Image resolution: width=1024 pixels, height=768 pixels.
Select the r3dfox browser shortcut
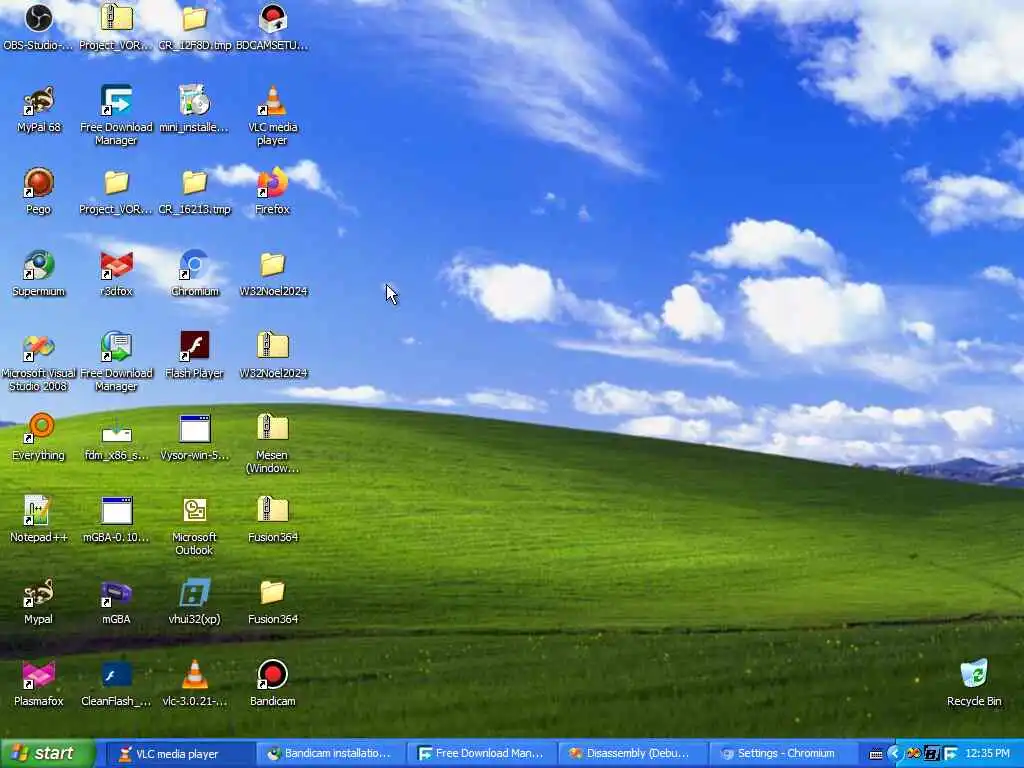tap(116, 273)
